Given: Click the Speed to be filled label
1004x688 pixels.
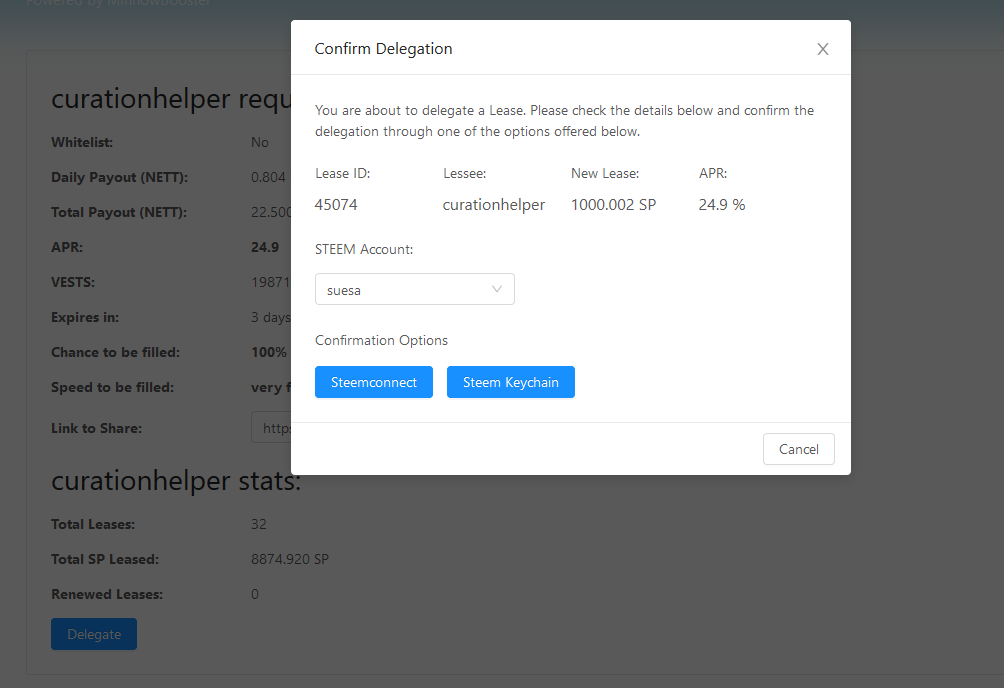Looking at the screenshot, I should 113,388.
